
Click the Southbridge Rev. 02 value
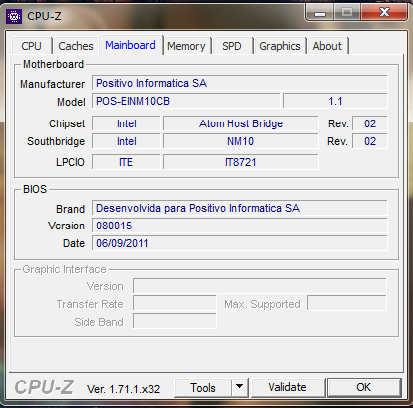point(370,141)
